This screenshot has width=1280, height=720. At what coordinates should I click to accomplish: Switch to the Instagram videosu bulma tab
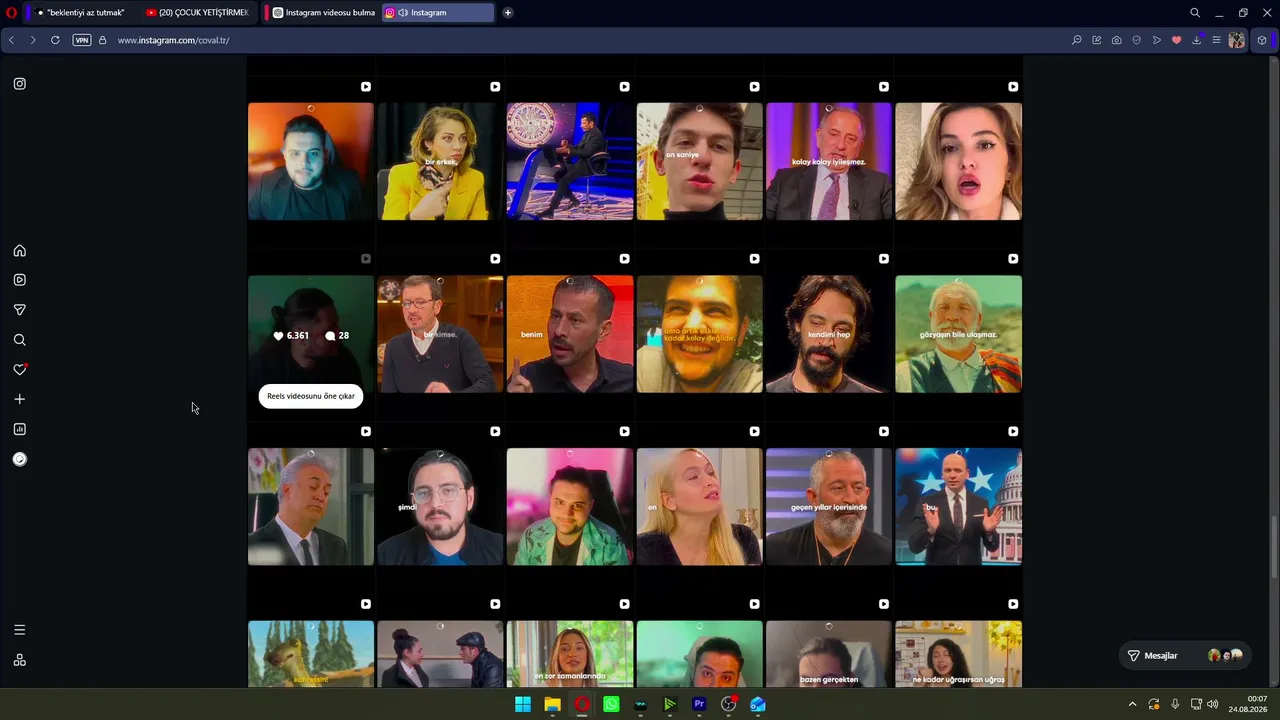pyautogui.click(x=323, y=13)
